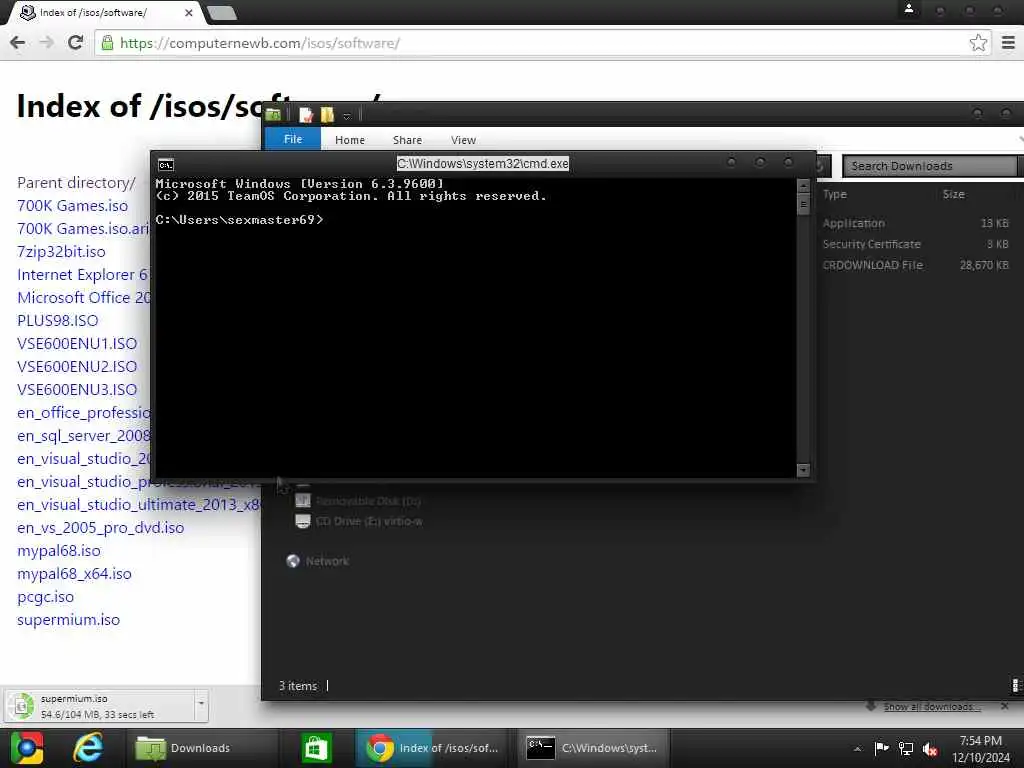Click cmd window scrollbar down arrow
Image resolution: width=1024 pixels, height=768 pixels.
(803, 470)
